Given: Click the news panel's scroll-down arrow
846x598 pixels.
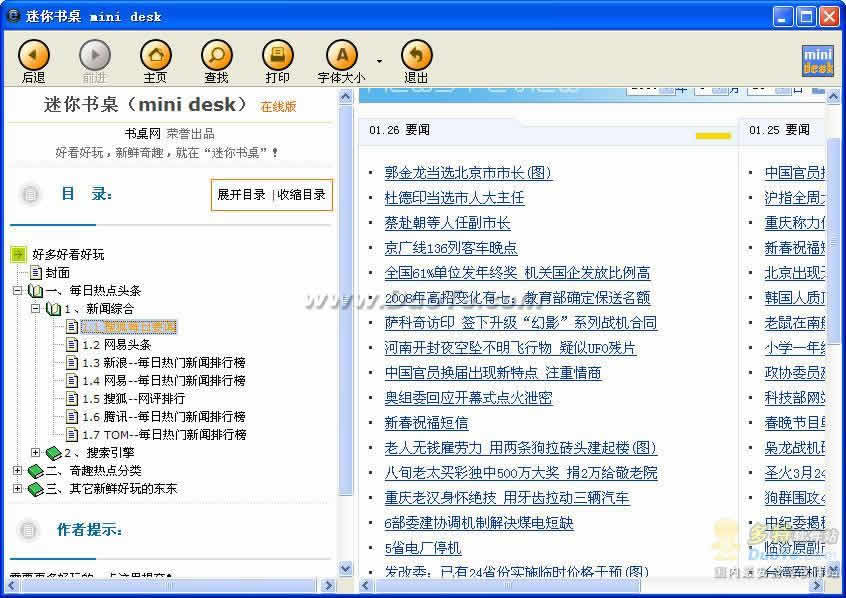Looking at the screenshot, I should (x=833, y=568).
